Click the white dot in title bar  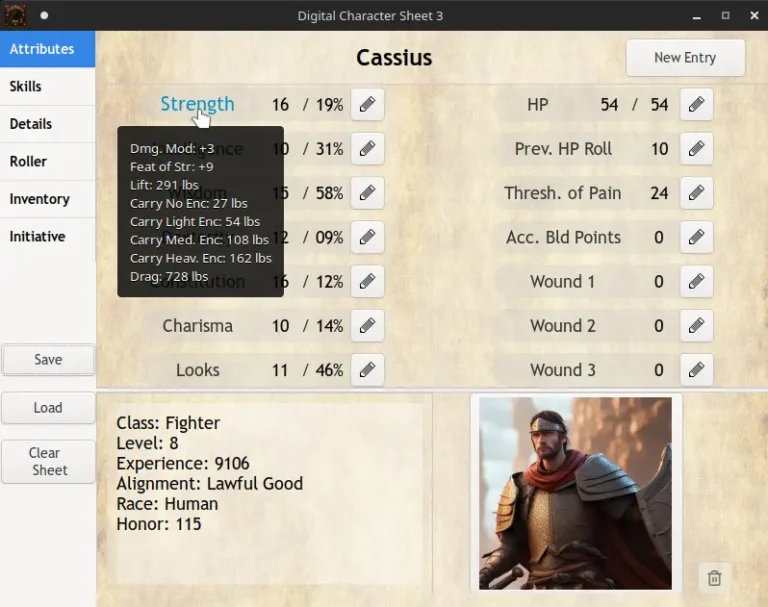click(x=44, y=15)
